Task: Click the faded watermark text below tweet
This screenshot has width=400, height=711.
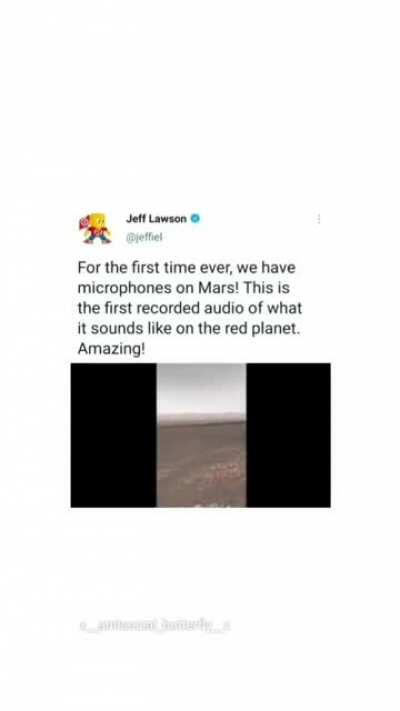Action: point(155,626)
